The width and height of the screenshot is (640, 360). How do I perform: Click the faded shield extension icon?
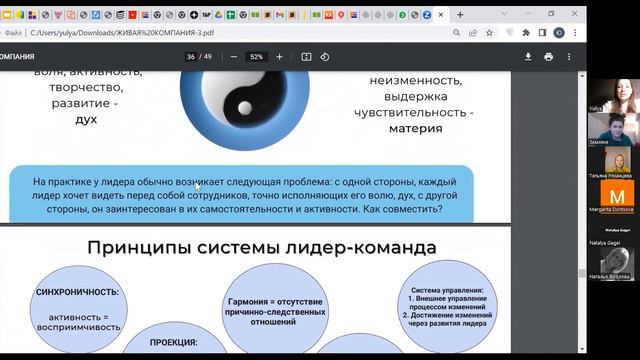click(509, 33)
